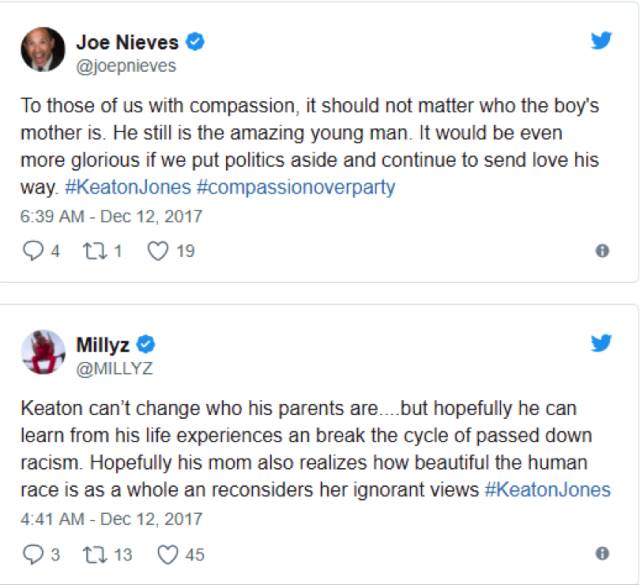The image size is (640, 585).
Task: Retweet Joe Nieves' tweet
Action: (x=95, y=251)
